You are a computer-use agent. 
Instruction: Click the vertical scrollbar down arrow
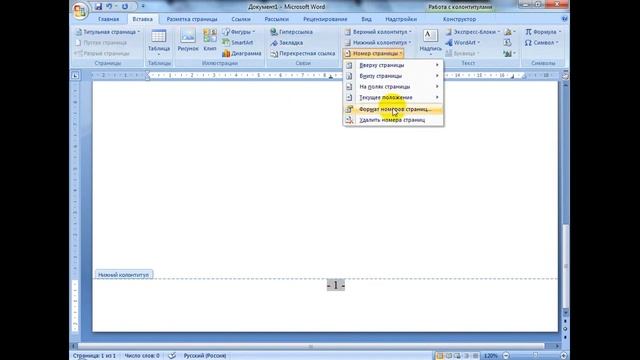click(565, 313)
